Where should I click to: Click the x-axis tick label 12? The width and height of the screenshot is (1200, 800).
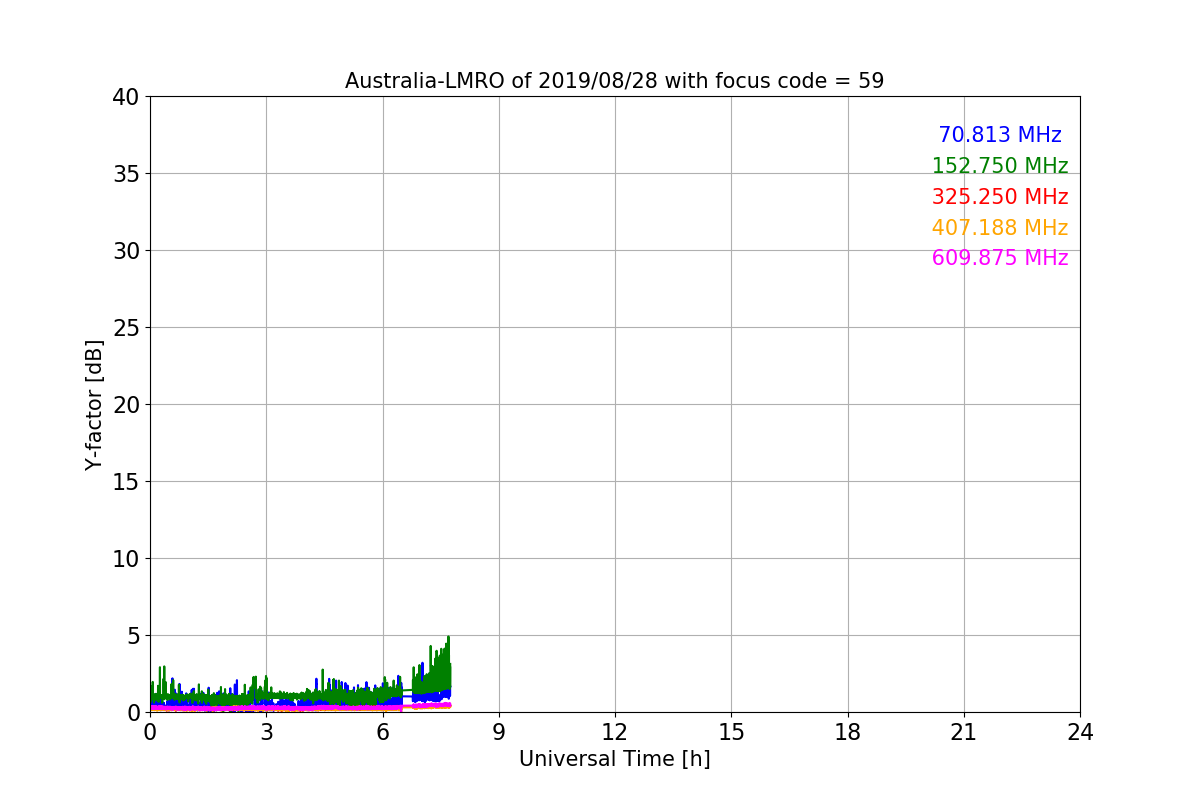pos(614,732)
